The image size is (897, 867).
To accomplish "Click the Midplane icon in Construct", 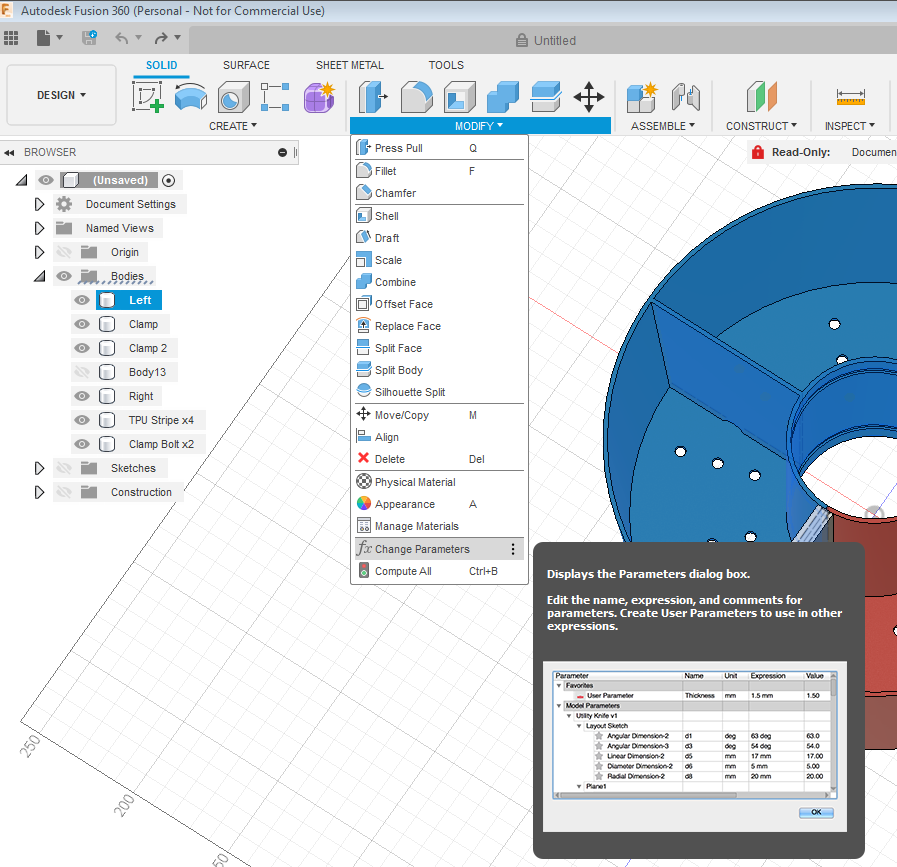I will click(x=761, y=96).
